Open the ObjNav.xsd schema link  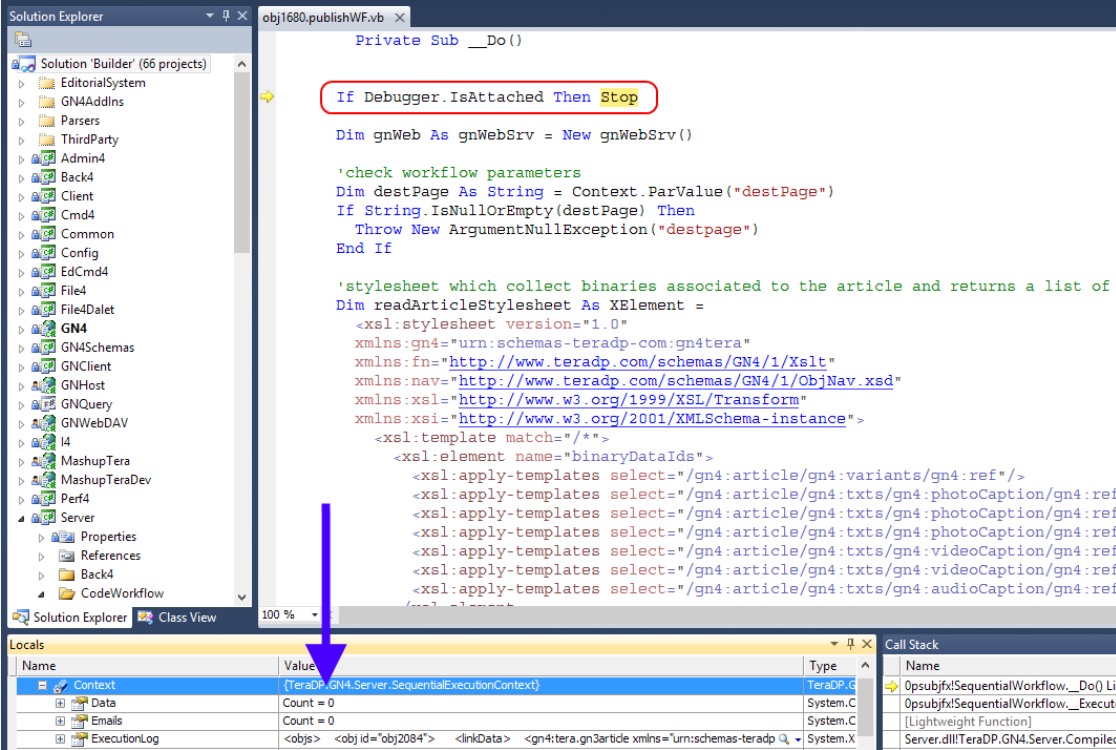pos(675,381)
